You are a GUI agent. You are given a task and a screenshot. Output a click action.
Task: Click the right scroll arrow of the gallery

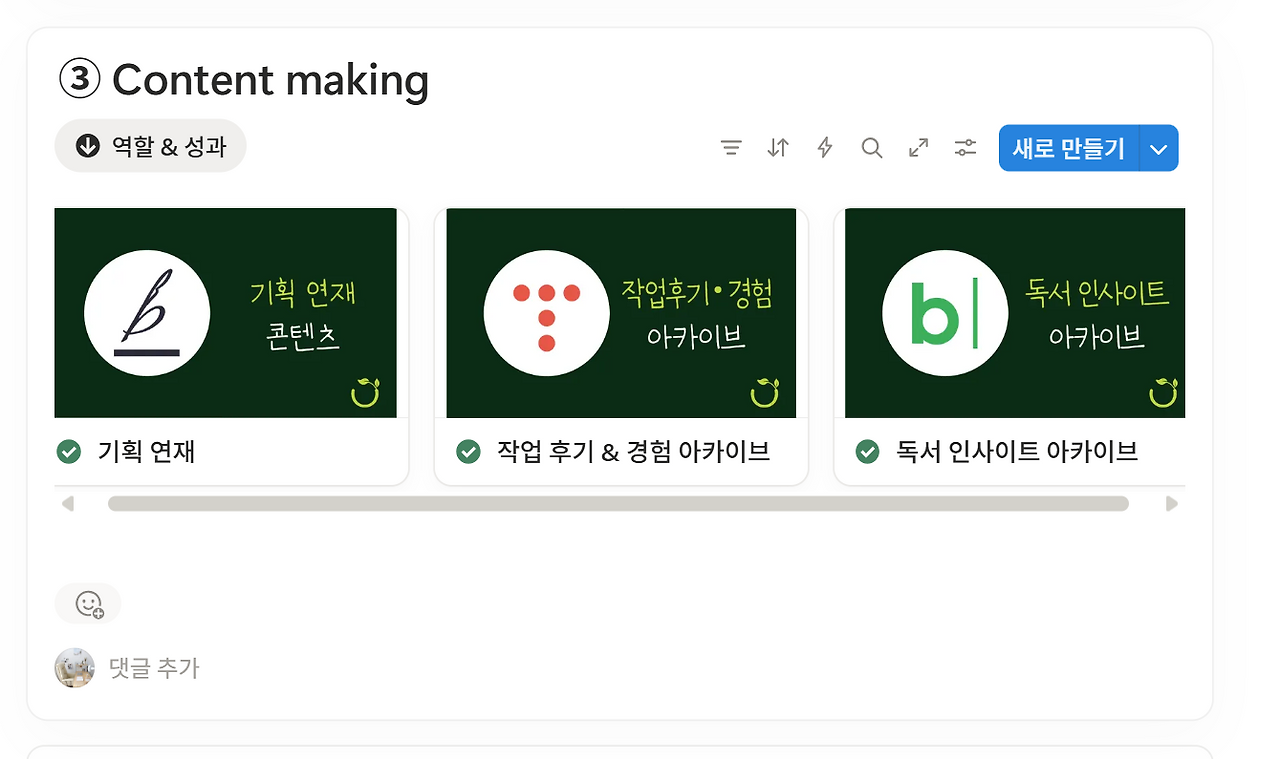click(1172, 503)
